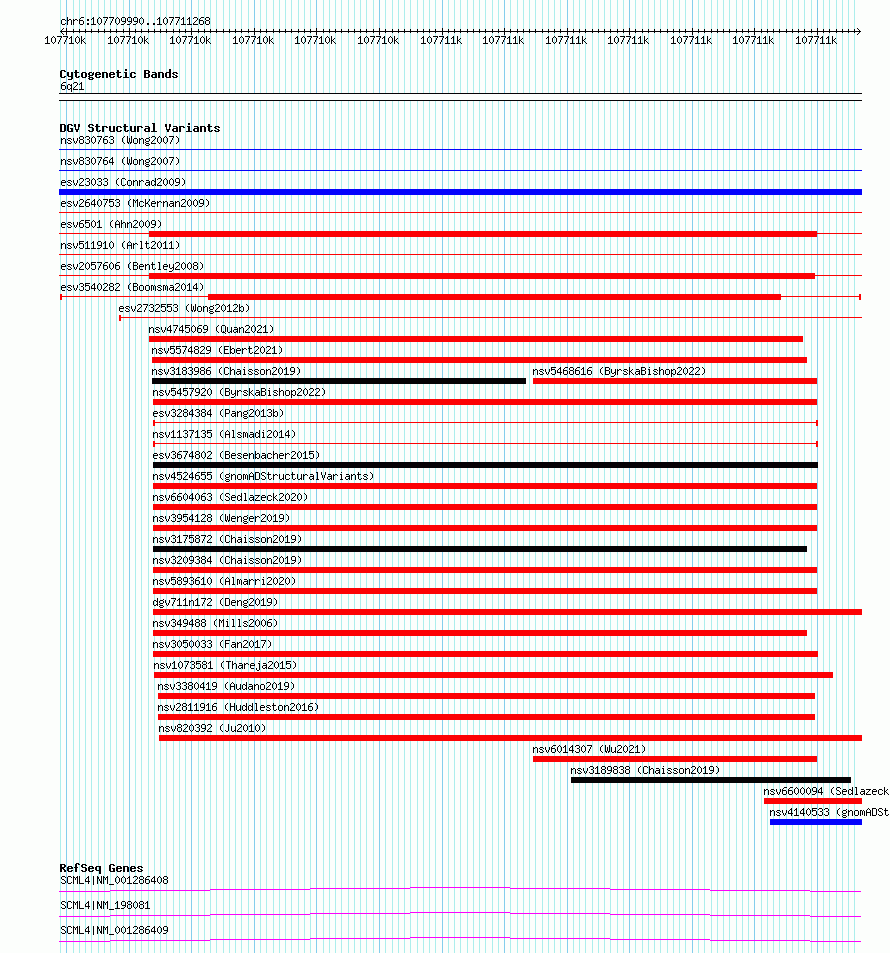Select nsv5457920 (ByrskaBishop2022) label
The width and height of the screenshot is (890, 953).
click(239, 392)
